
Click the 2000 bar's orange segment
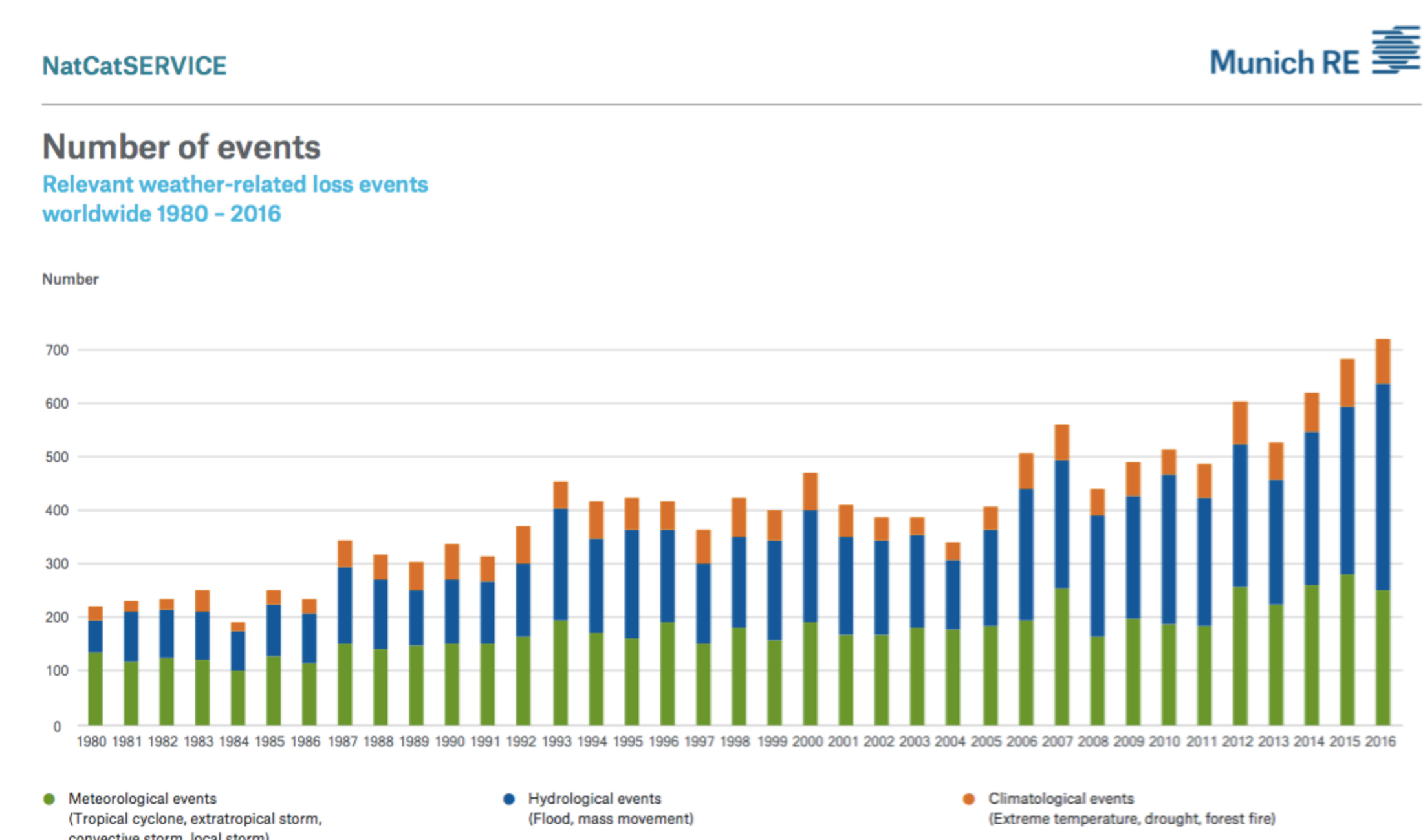pos(810,491)
